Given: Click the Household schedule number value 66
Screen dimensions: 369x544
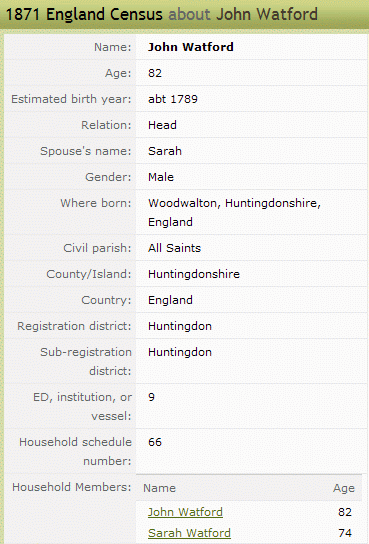Looking at the screenshot, I should 155,442.
